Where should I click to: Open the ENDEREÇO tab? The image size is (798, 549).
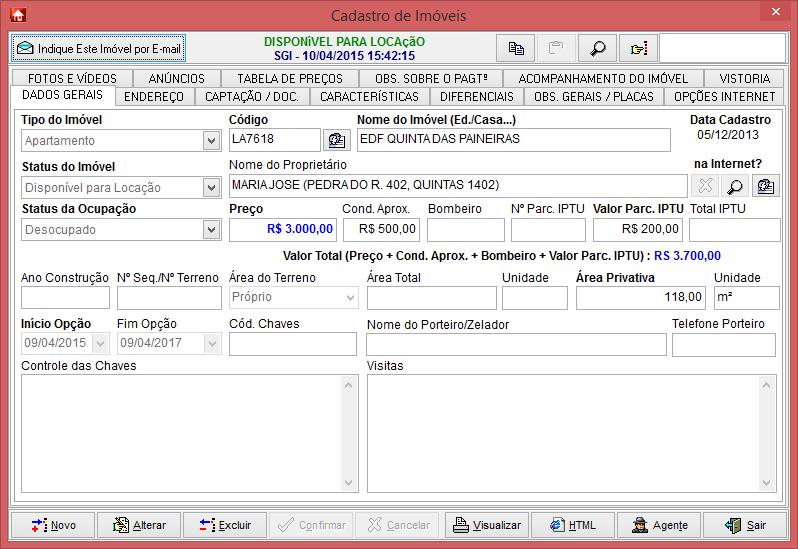[x=154, y=97]
